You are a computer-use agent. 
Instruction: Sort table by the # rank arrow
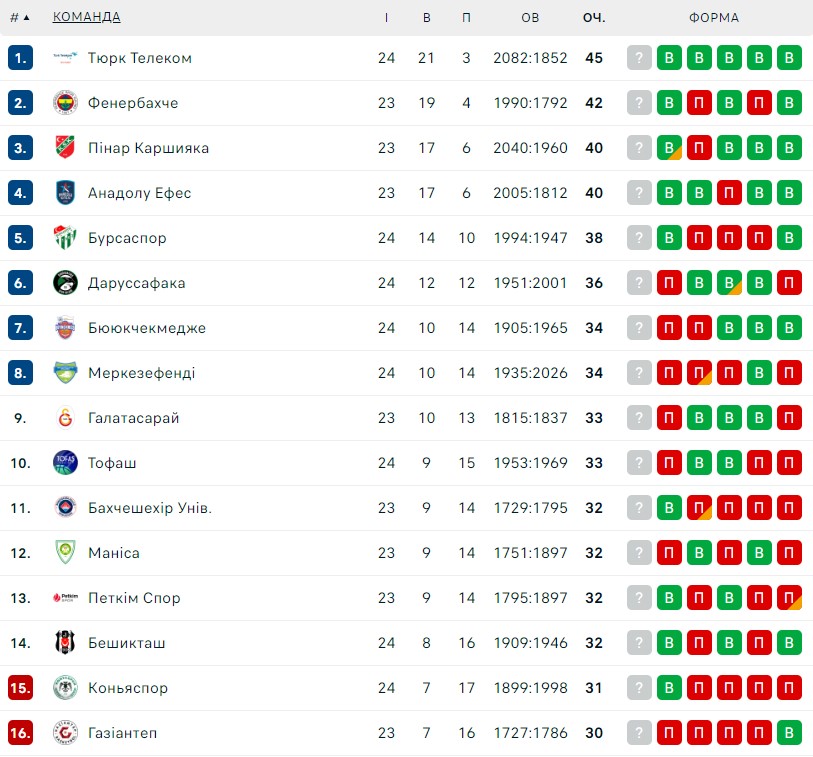[x=20, y=18]
